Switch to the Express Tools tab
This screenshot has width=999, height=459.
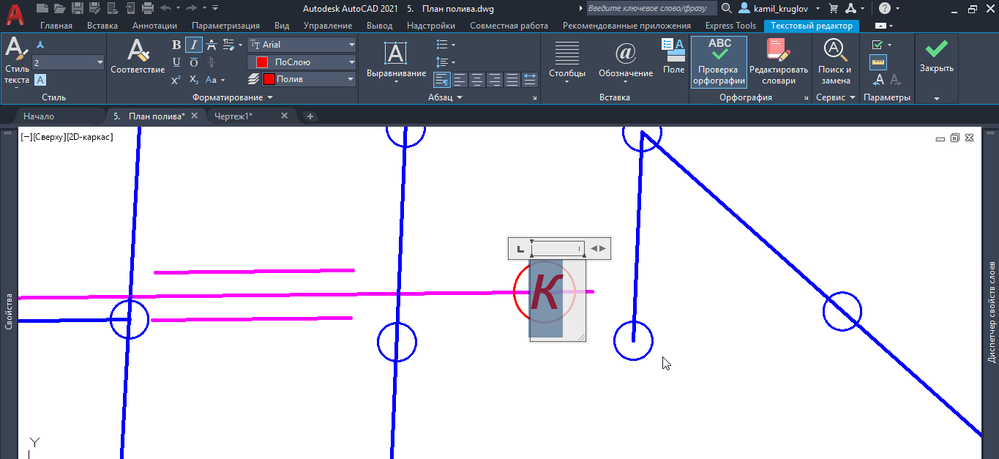pos(730,26)
